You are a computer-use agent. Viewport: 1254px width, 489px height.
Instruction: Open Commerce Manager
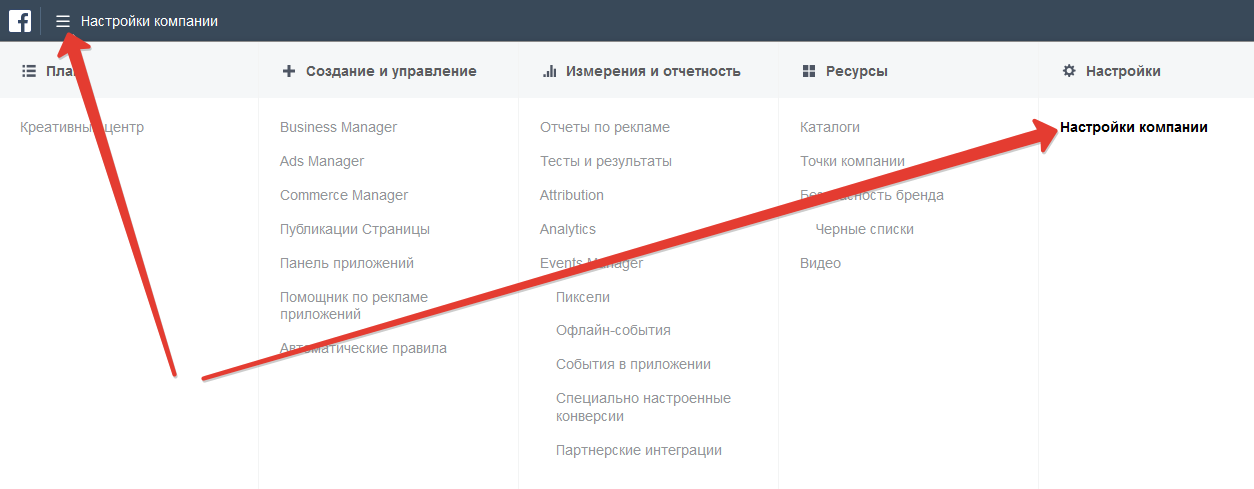[344, 195]
